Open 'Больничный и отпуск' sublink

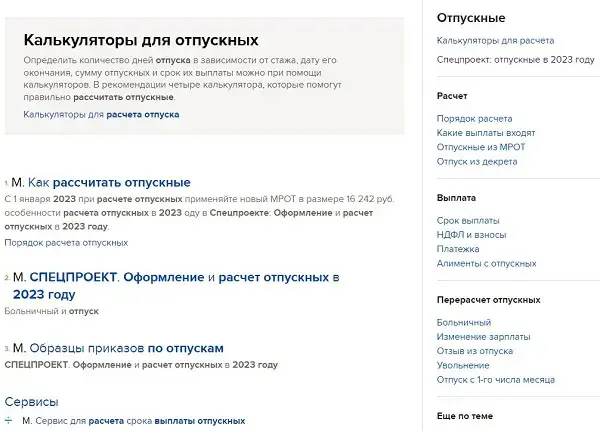click(52, 311)
